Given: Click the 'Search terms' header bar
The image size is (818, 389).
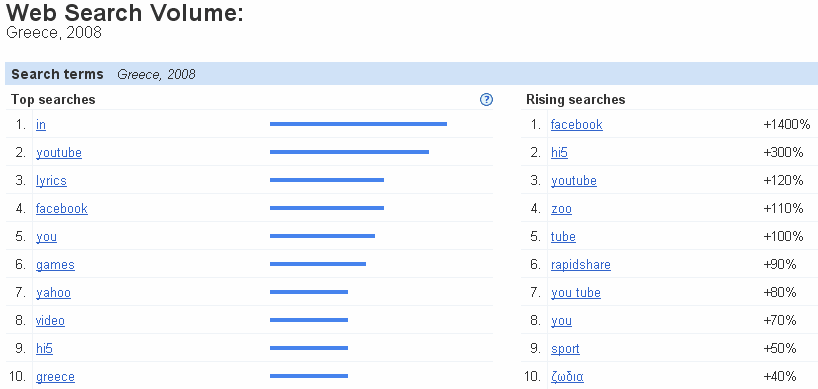Looking at the screenshot, I should [x=412, y=74].
